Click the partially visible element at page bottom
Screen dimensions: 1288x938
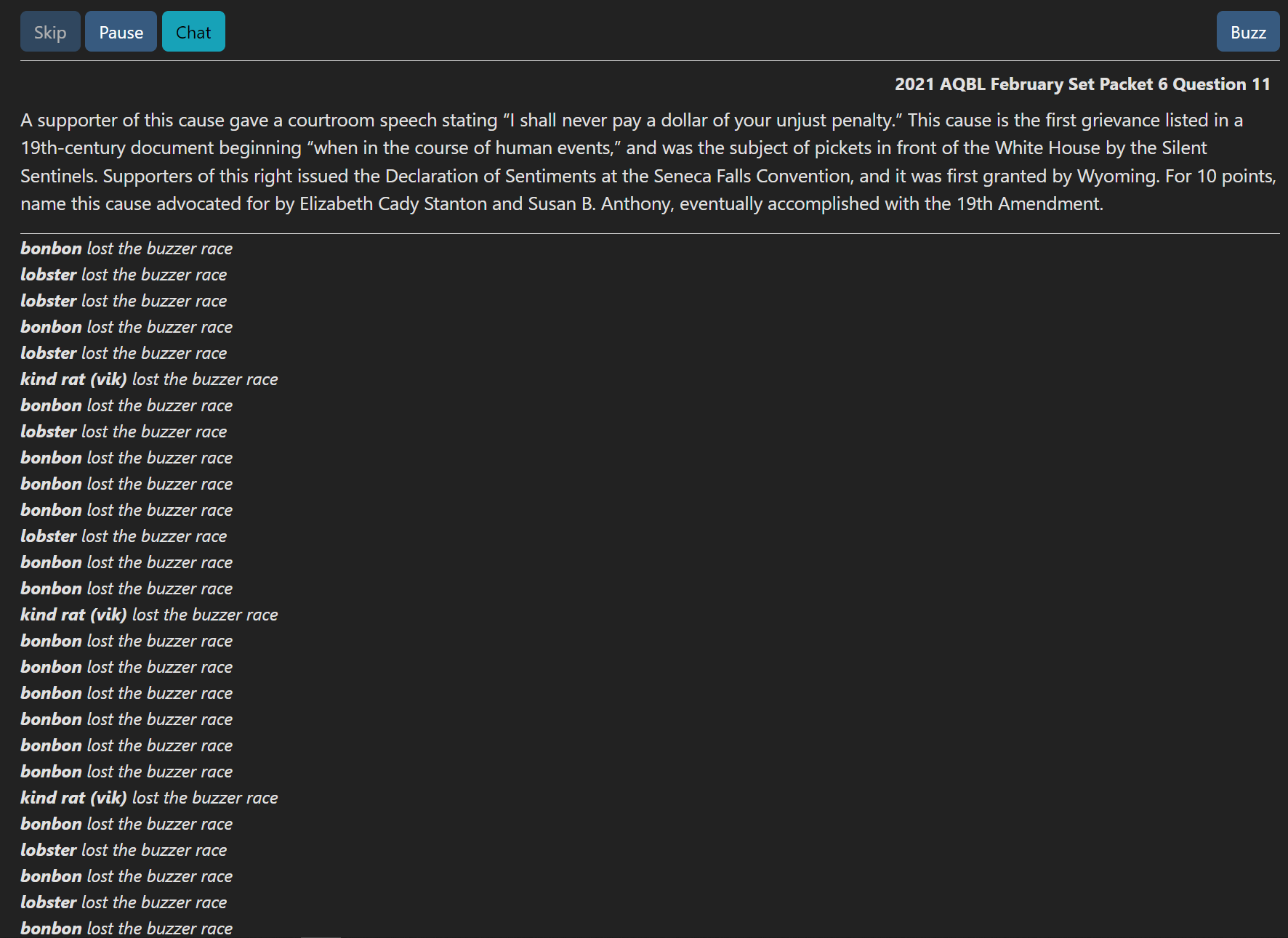(x=322, y=935)
